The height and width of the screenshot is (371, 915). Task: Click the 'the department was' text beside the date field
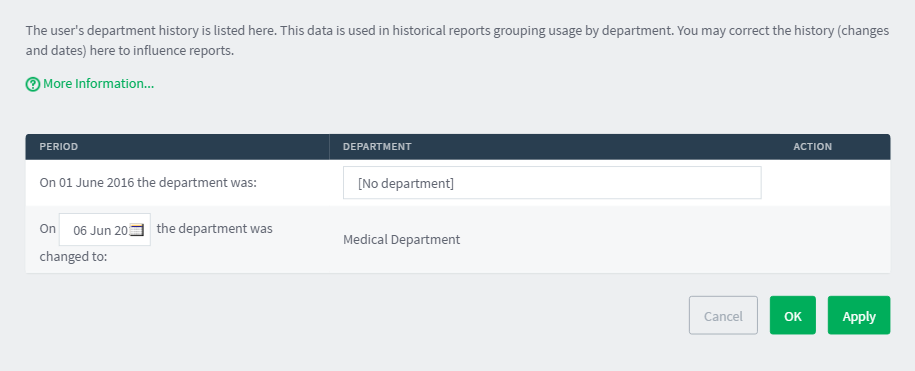pyautogui.click(x=215, y=228)
